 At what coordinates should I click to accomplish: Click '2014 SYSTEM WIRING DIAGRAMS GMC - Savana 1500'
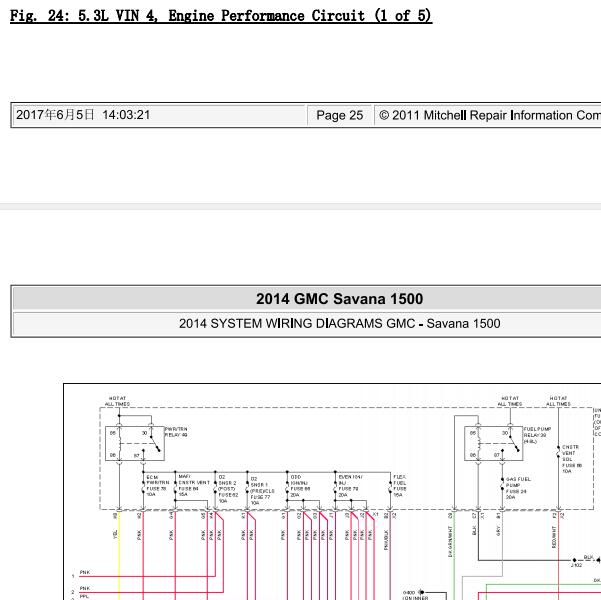(x=340, y=324)
